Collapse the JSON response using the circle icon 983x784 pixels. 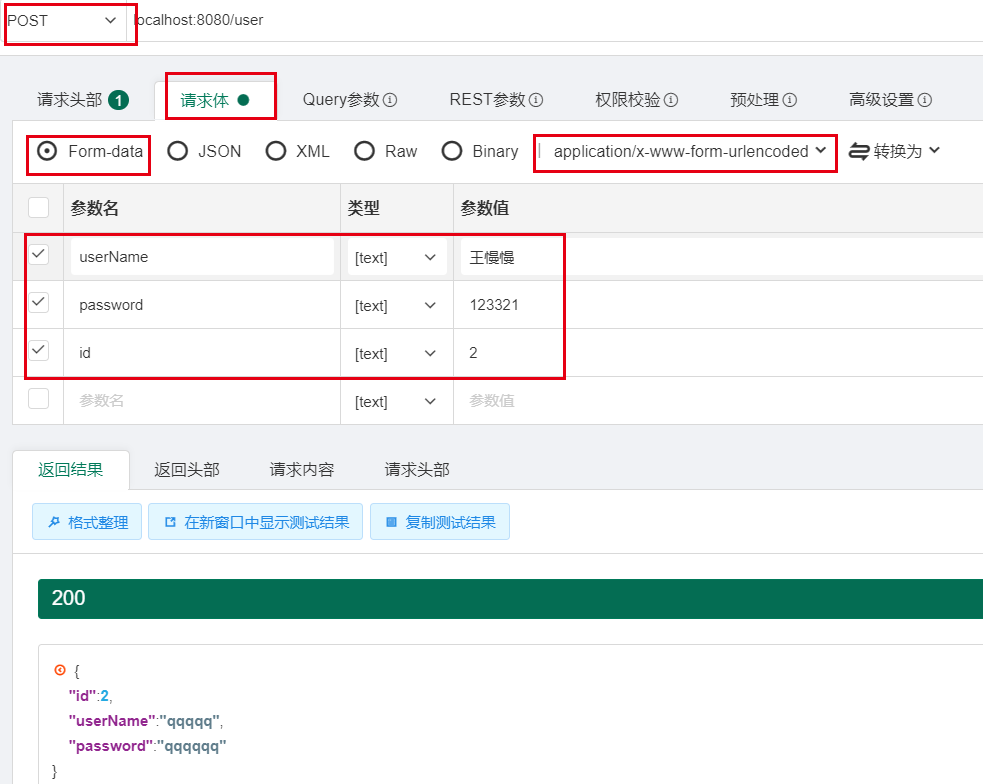pyautogui.click(x=60, y=670)
